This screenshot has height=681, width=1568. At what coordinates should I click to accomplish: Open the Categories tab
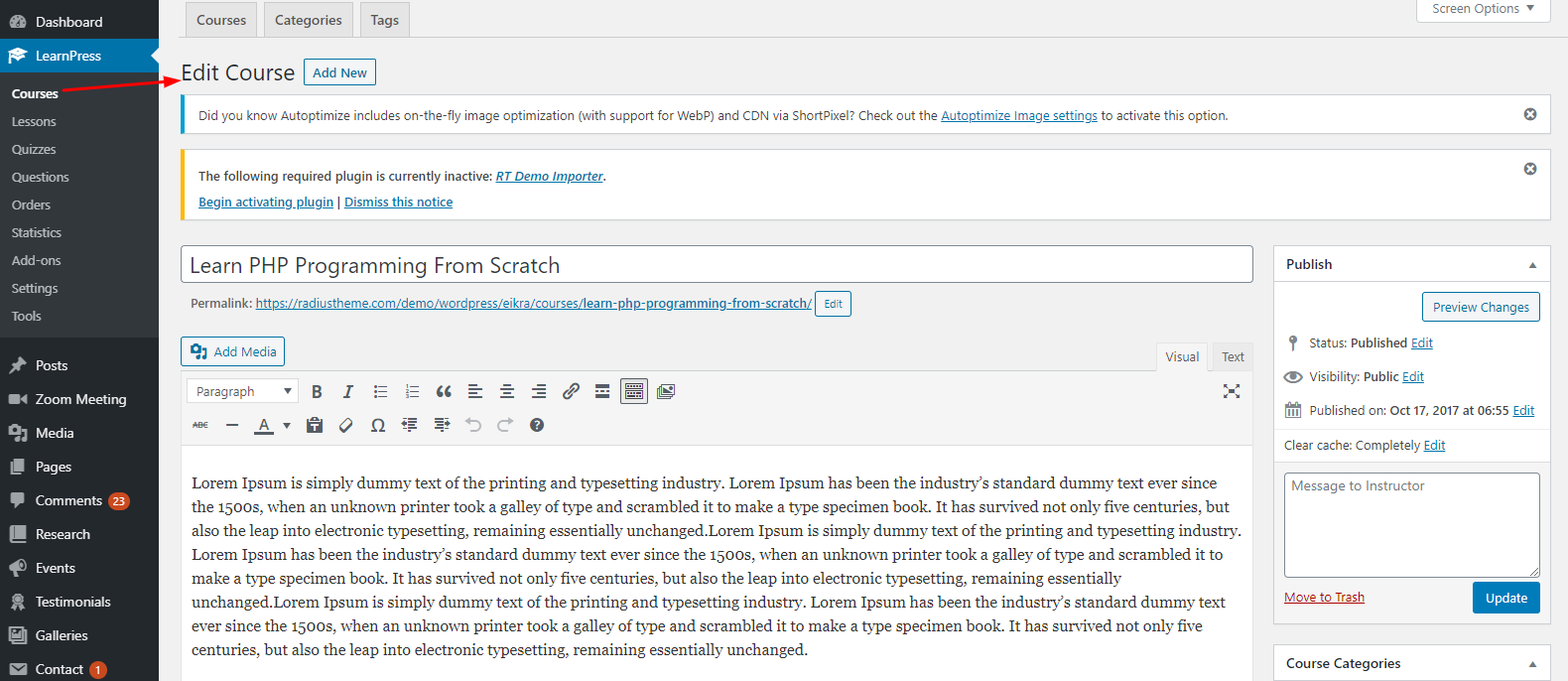tap(308, 20)
